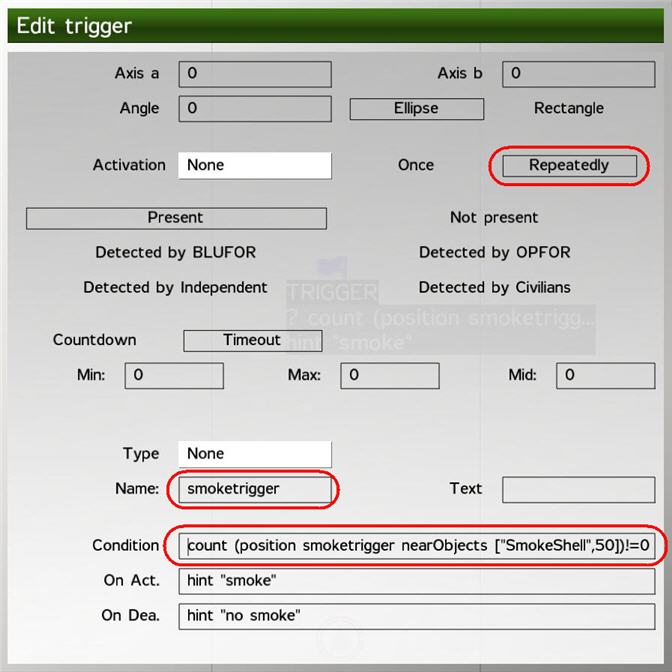This screenshot has height=672, width=672.
Task: Select Detected by OPFOR
Action: (494, 253)
